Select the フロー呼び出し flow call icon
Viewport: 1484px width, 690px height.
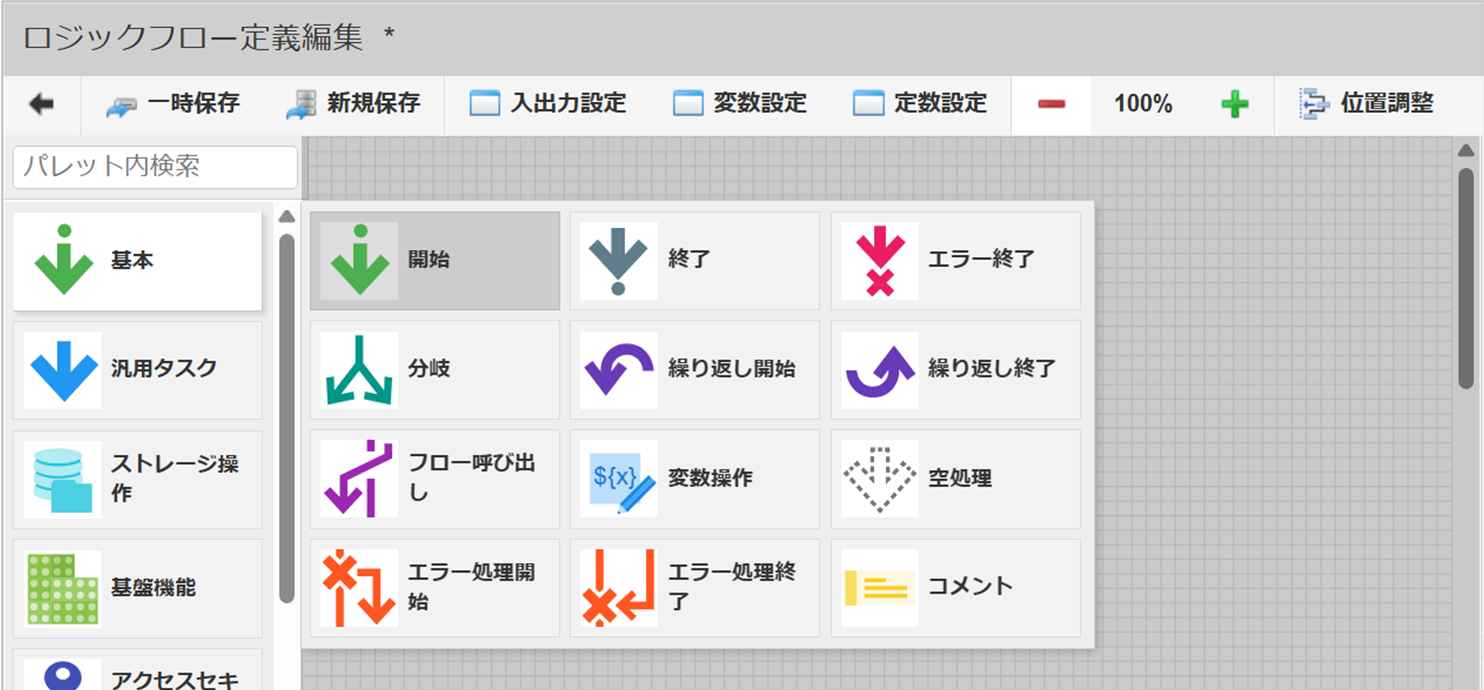[358, 479]
